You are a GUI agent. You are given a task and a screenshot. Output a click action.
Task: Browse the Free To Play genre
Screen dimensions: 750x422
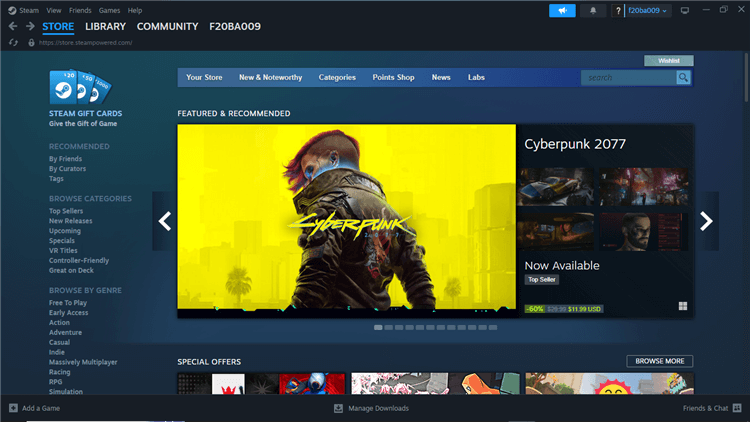click(x=68, y=303)
